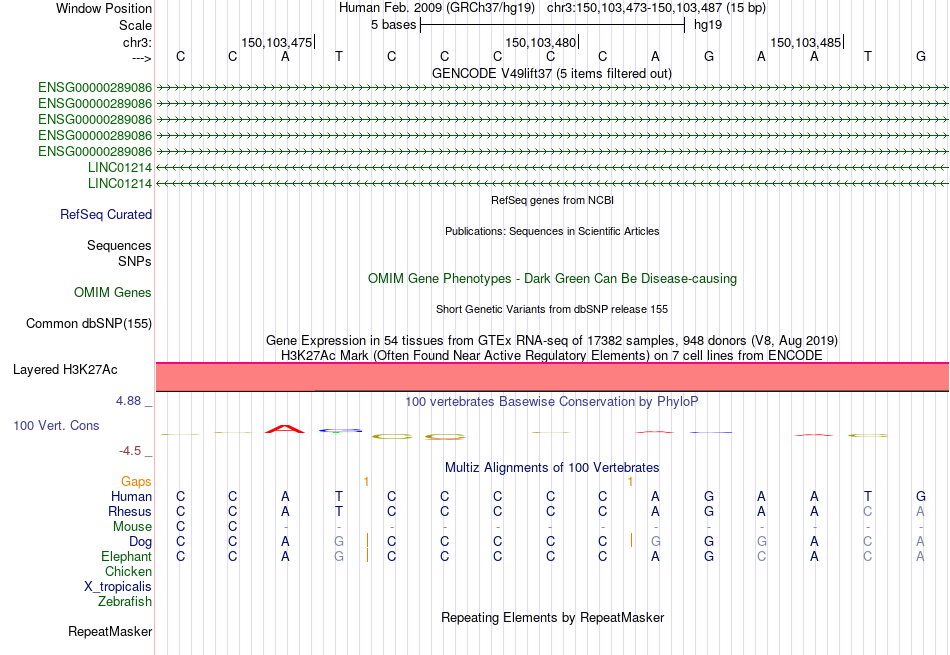Click the 150,103,485 ruler coordinate
Screen dimensions: 950x655
tap(805, 42)
